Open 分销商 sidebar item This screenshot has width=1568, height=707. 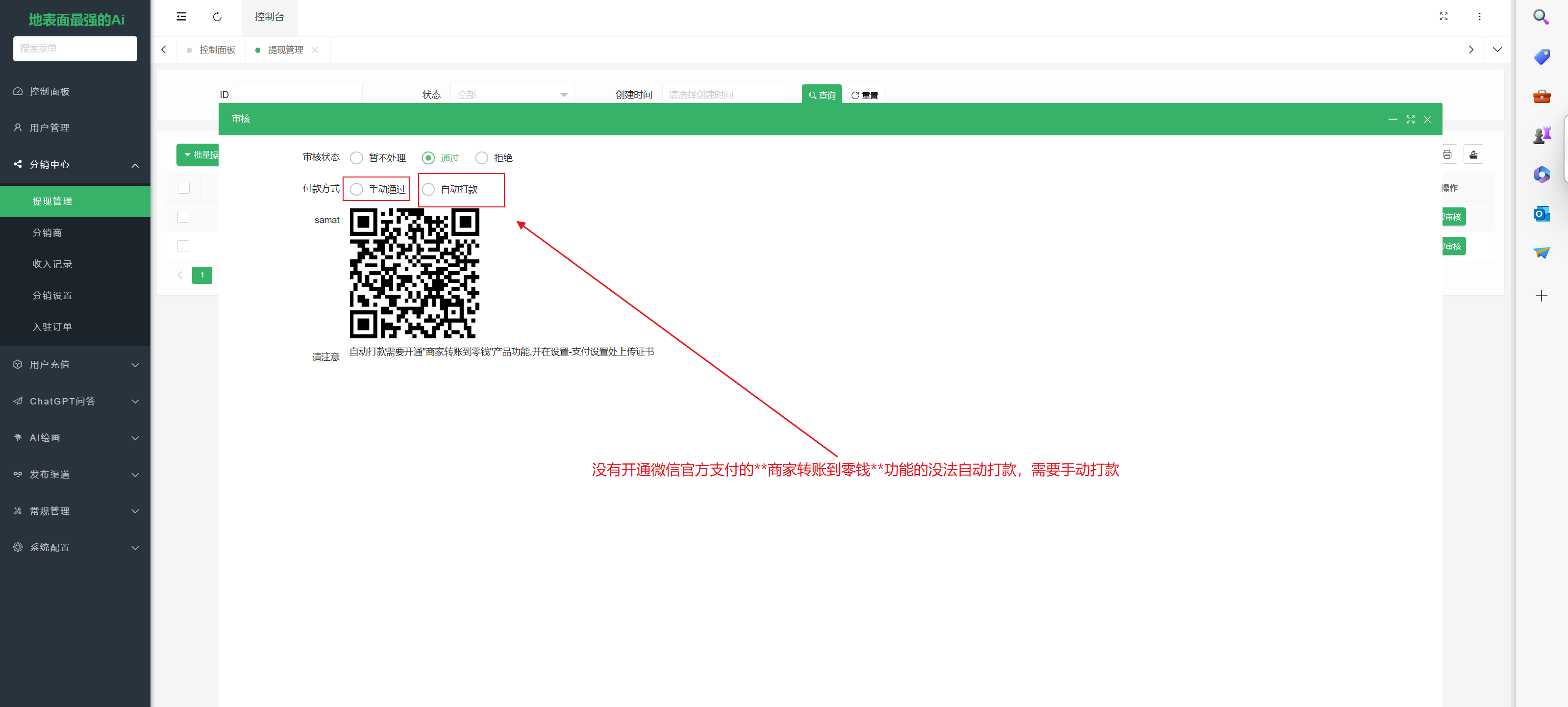(x=75, y=232)
